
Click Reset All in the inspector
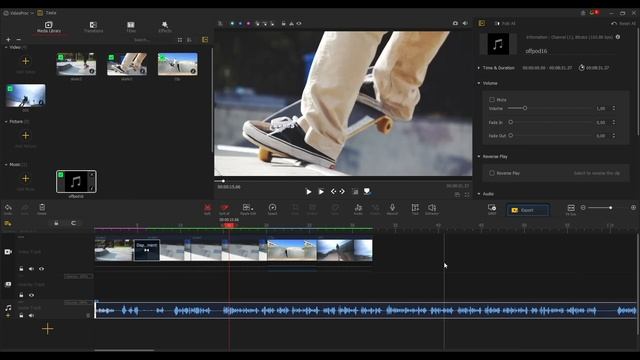(624, 24)
